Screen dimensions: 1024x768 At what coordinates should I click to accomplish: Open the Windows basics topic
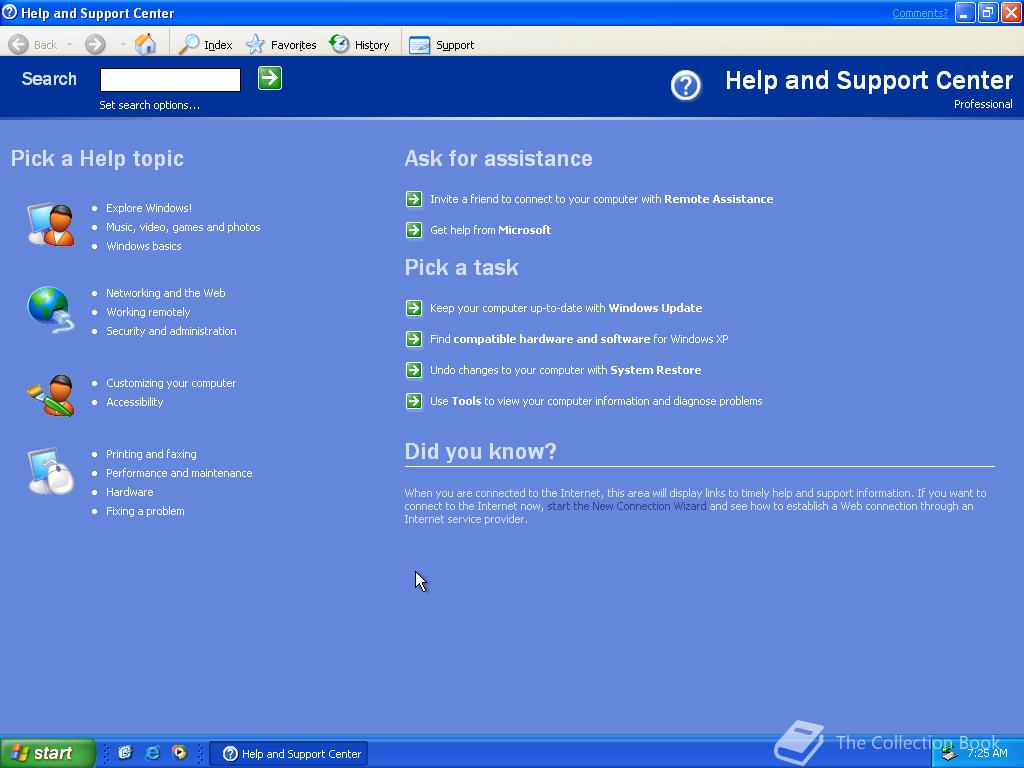click(144, 246)
